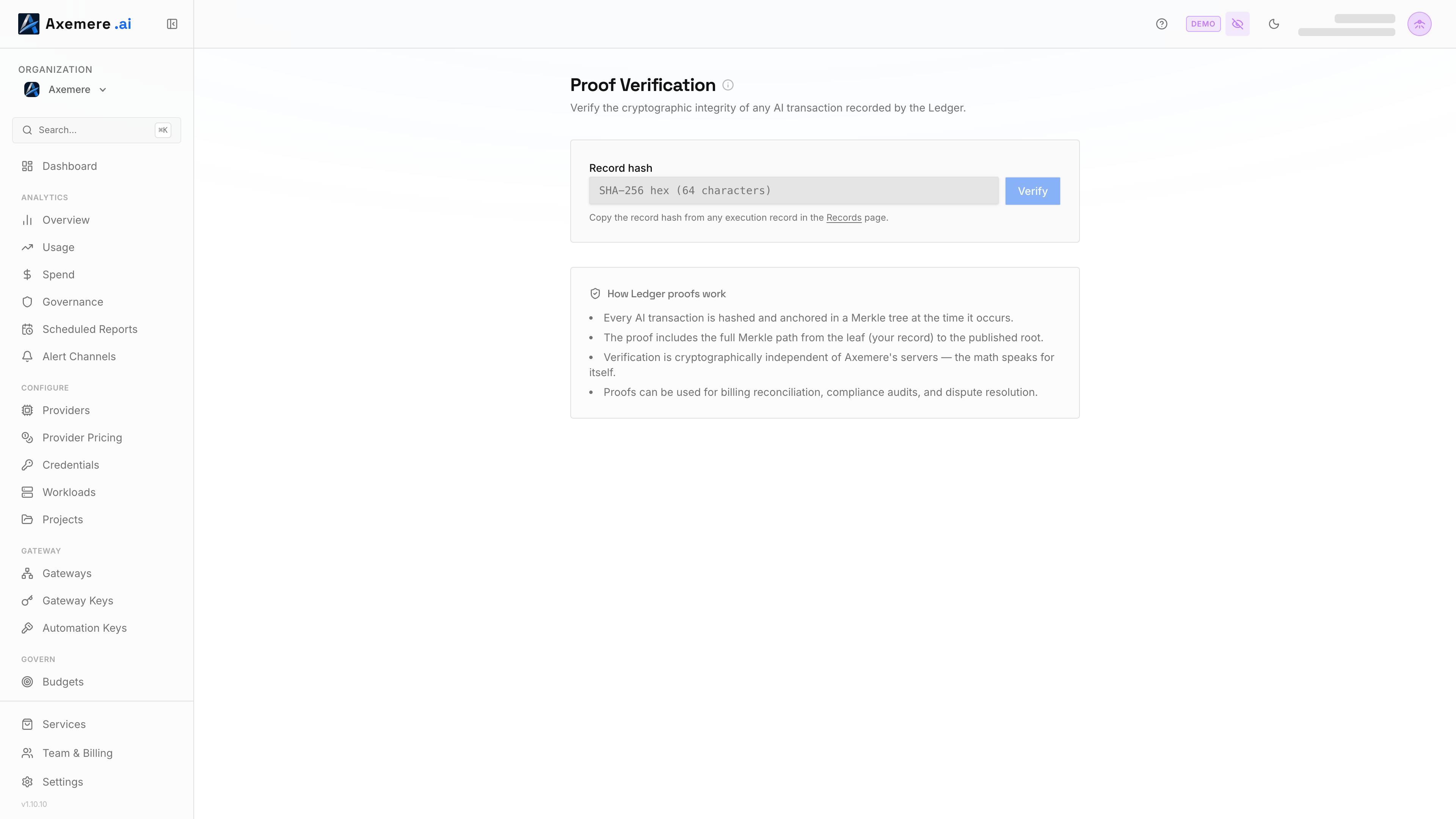Viewport: 1456px width, 819px height.
Task: Click the Settings gear icon
Action: click(27, 782)
